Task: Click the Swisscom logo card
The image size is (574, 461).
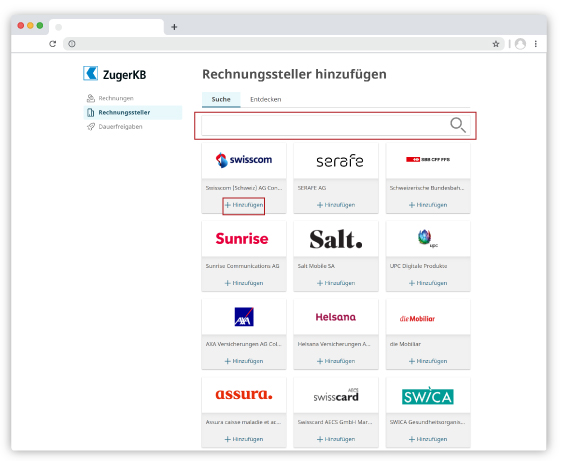Action: tap(244, 160)
